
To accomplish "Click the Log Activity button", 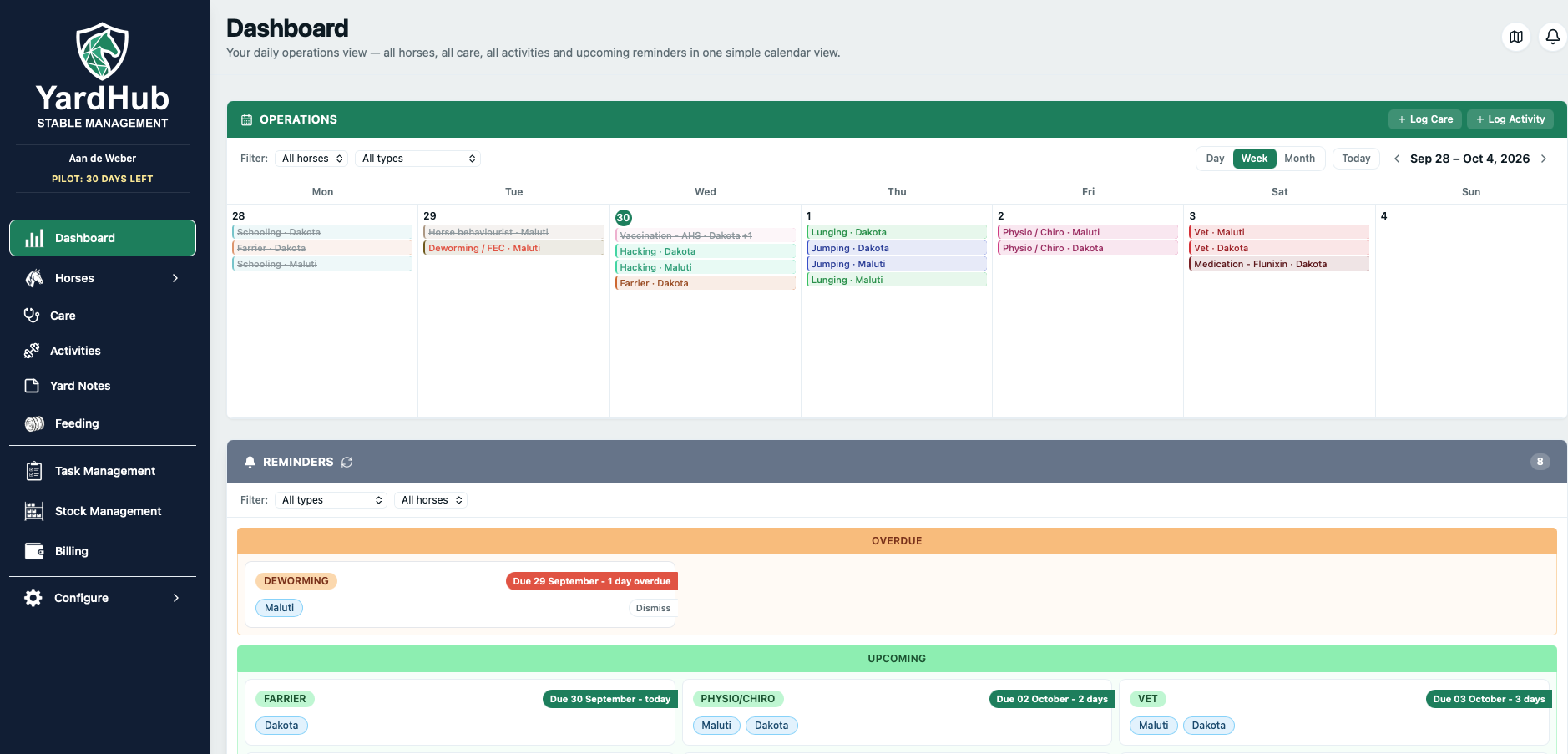I will coord(1510,119).
